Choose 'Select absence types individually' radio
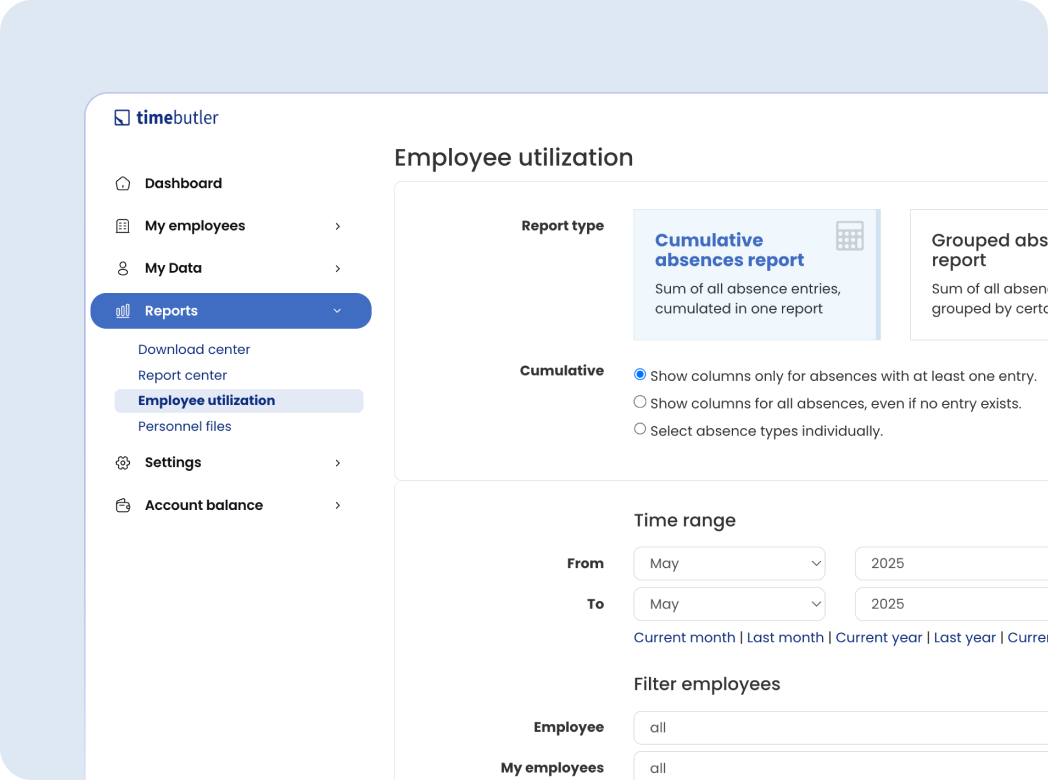This screenshot has width=1048, height=780. 640,429
